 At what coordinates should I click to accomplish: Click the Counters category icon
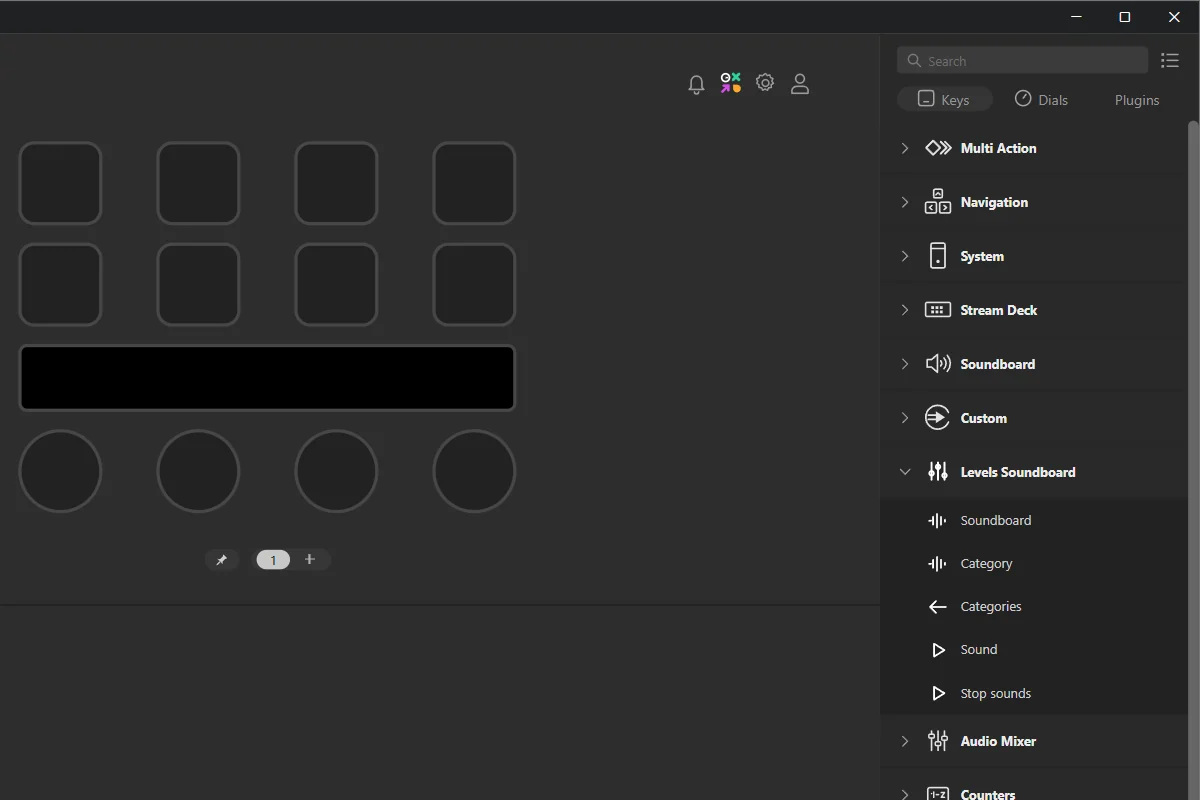coord(938,794)
